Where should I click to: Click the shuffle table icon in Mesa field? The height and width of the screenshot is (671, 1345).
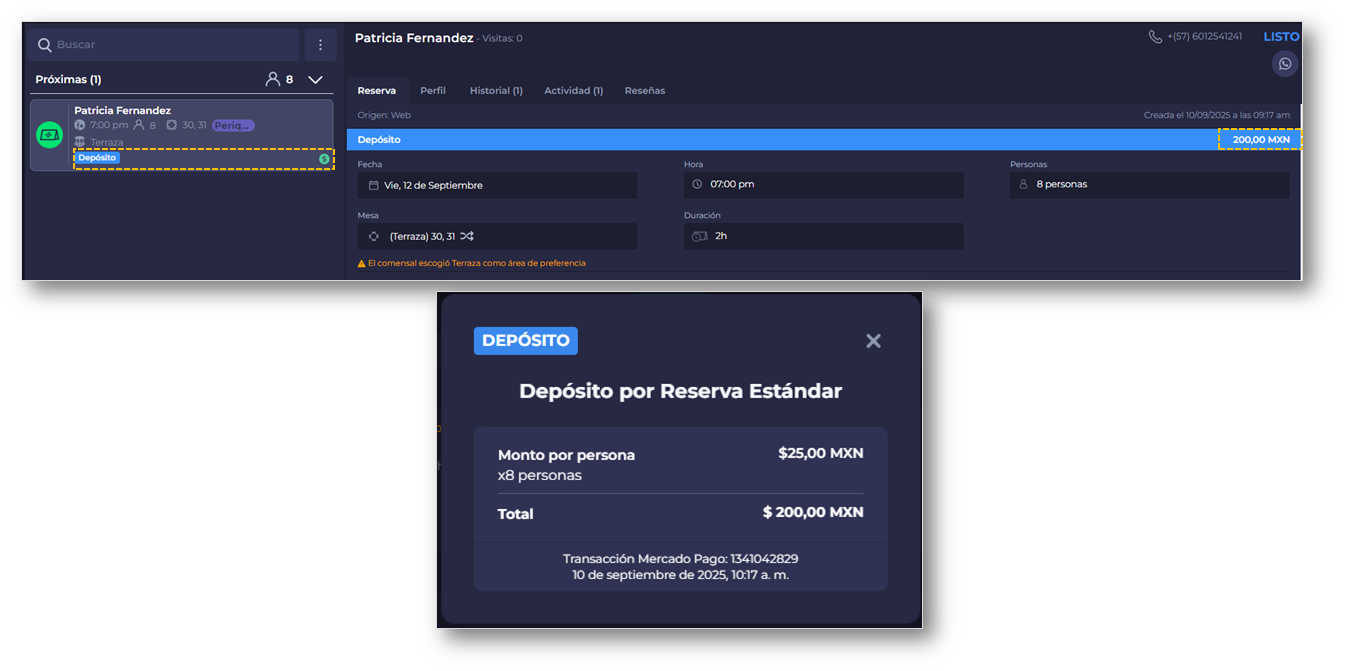click(x=467, y=236)
